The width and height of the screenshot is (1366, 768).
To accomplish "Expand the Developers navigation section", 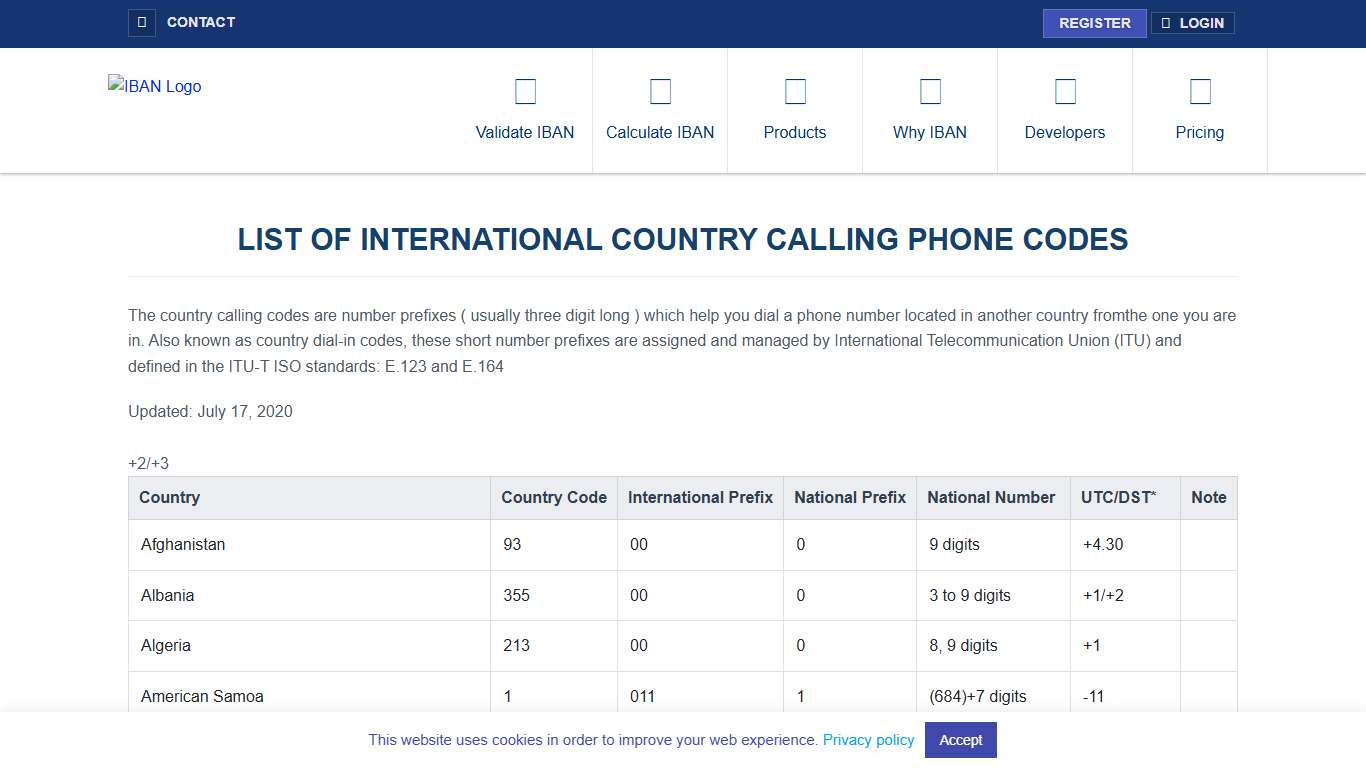I will (x=1065, y=132).
